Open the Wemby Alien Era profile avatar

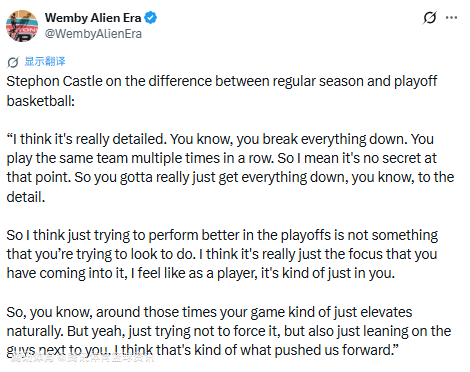click(22, 26)
